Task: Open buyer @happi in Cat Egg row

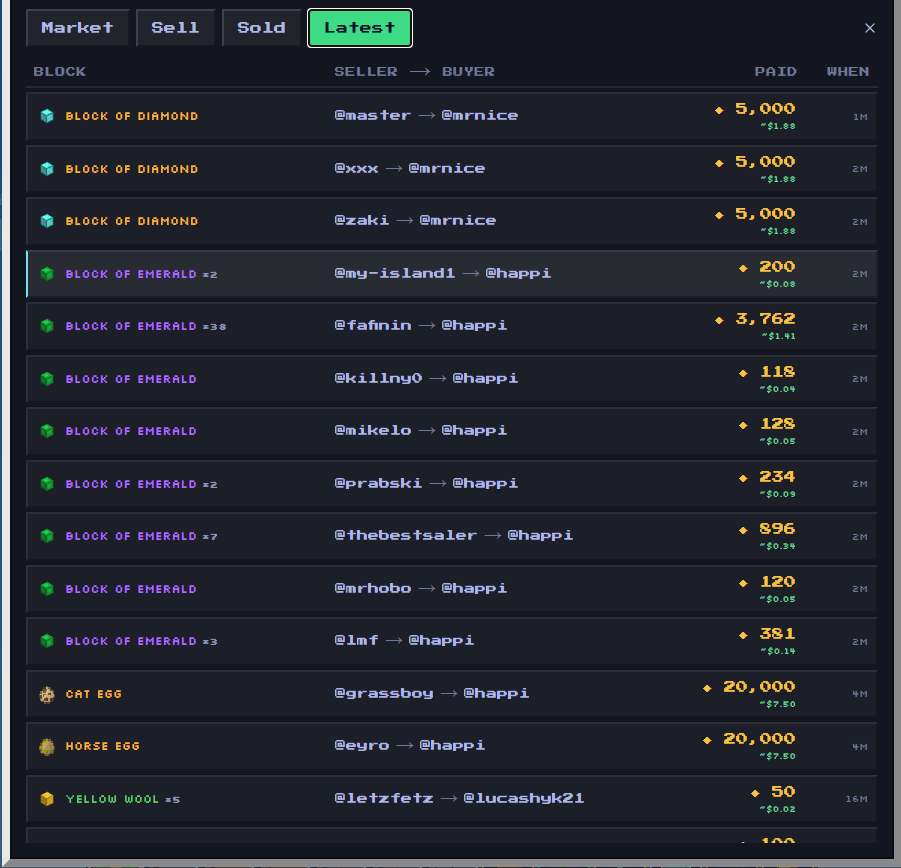Action: 496,693
